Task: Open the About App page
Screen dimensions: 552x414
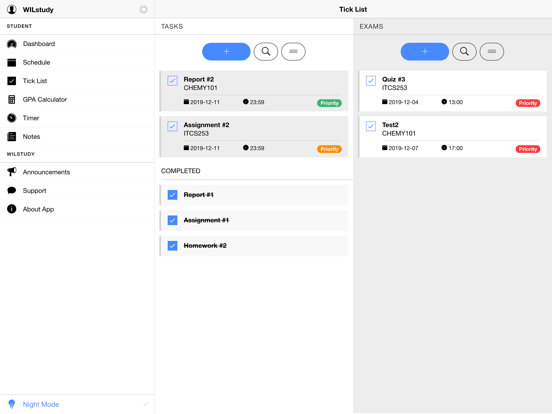Action: tap(77, 209)
